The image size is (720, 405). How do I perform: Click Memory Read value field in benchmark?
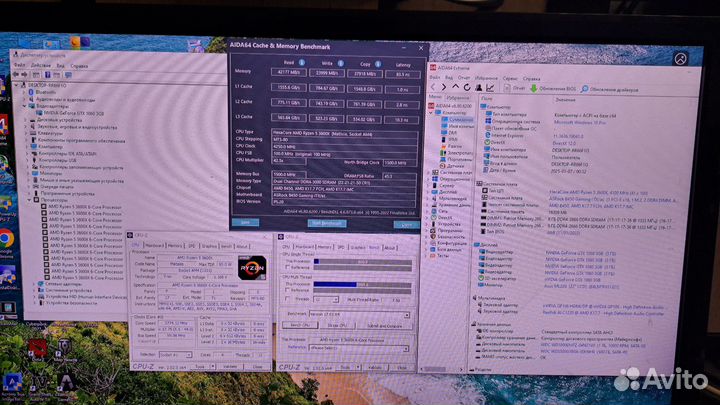point(288,72)
